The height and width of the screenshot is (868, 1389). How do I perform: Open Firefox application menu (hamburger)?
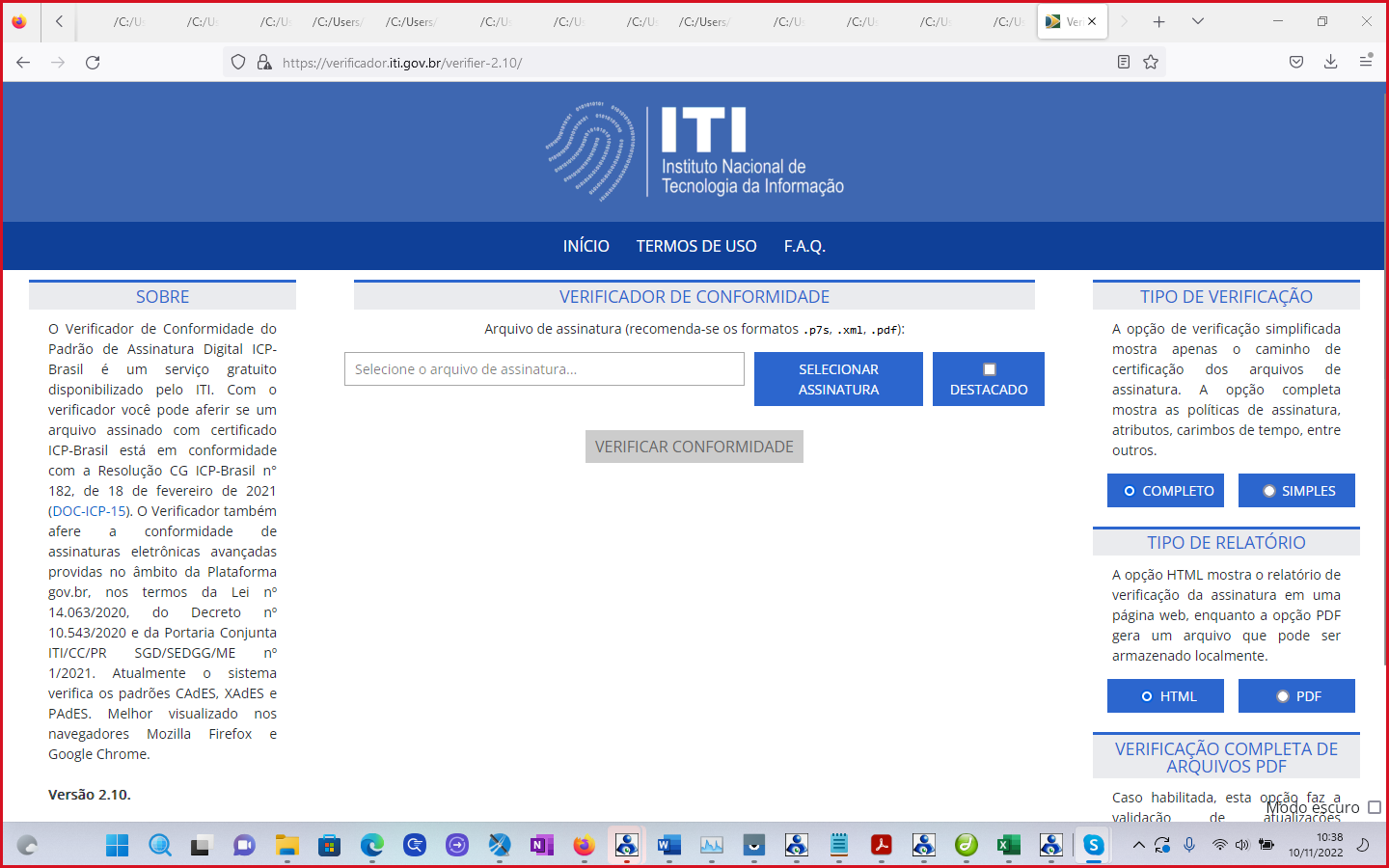(1366, 62)
